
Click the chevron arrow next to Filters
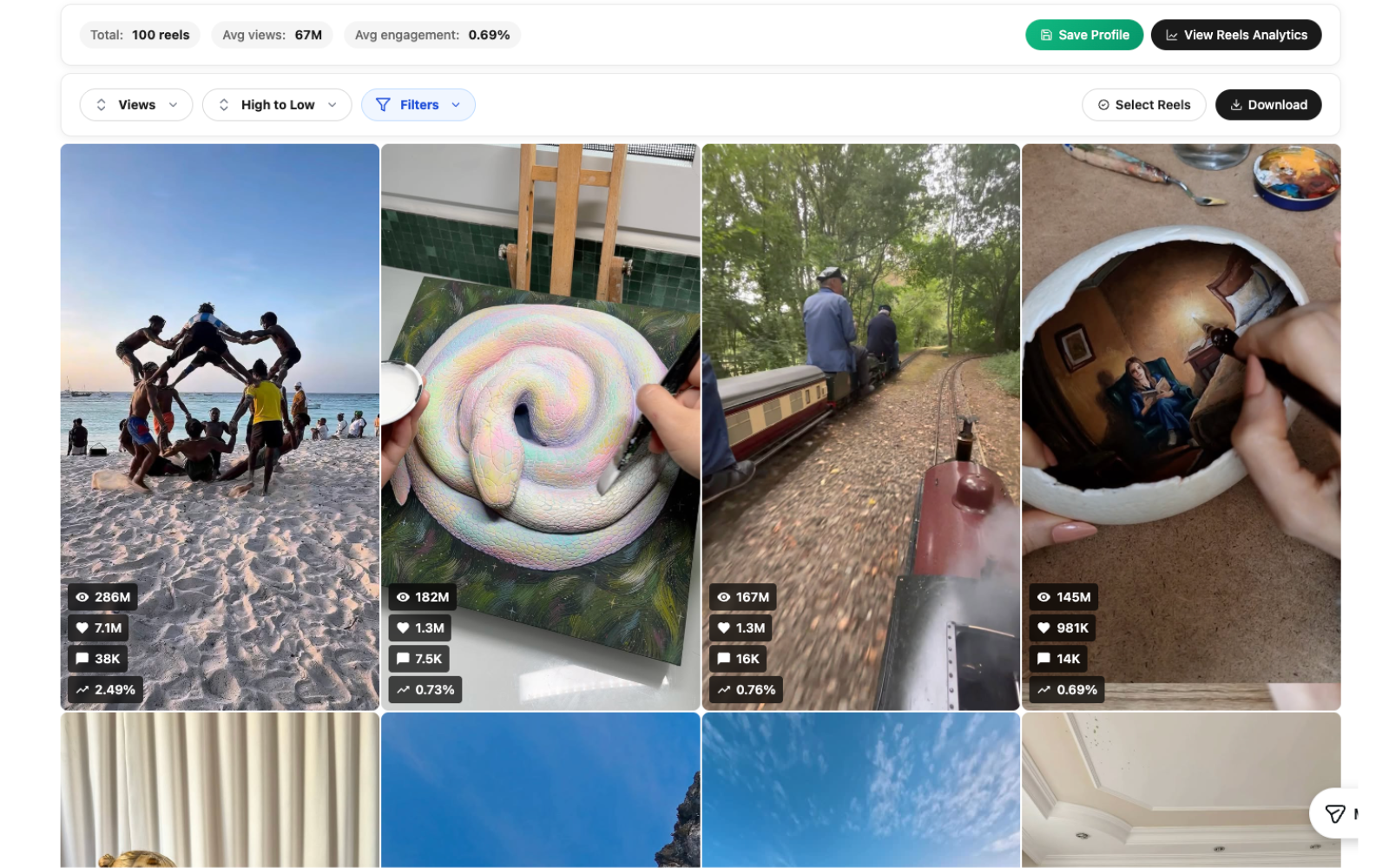tap(456, 105)
